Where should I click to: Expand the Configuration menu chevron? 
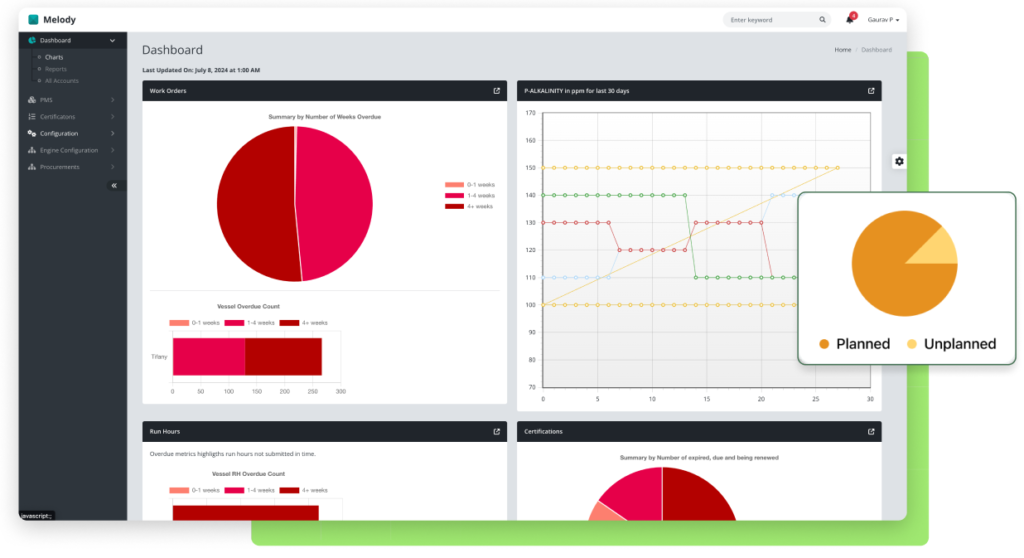[x=112, y=133]
